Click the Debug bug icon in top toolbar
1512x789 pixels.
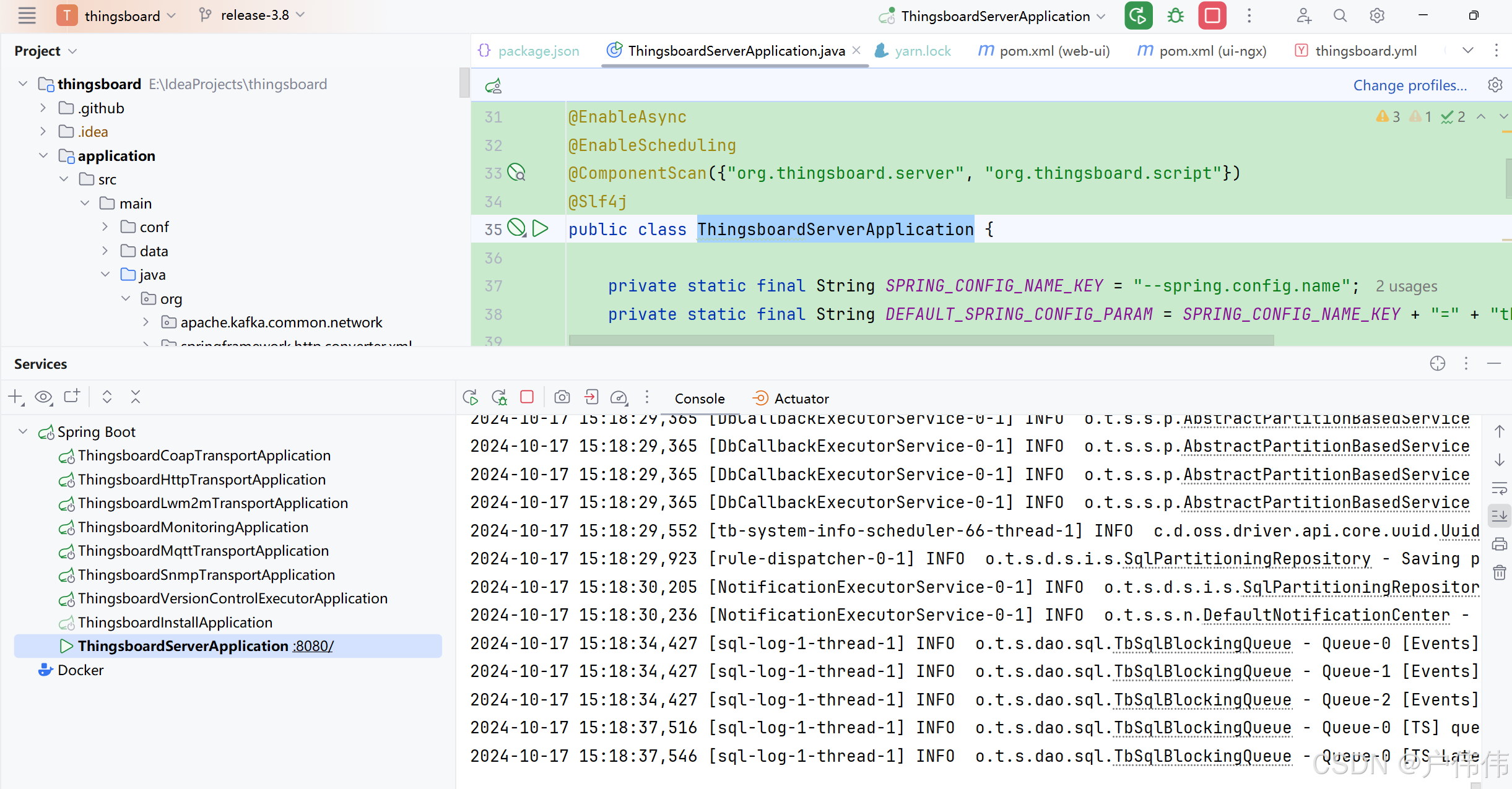pos(1175,16)
